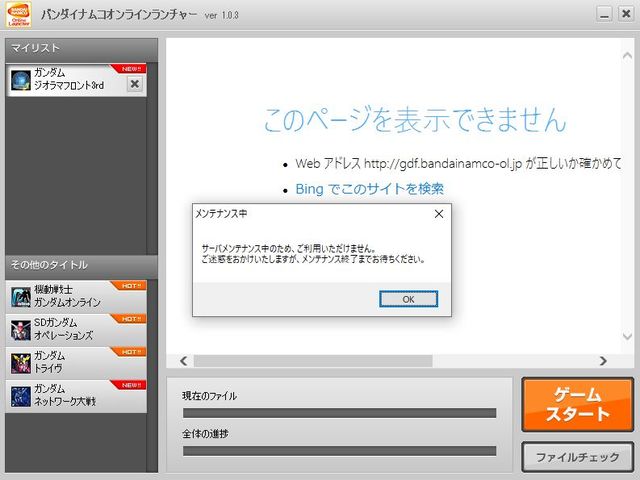640x480 pixels.
Task: Click the ガンダム ネットワーク大戦 game icon
Action: coord(20,397)
